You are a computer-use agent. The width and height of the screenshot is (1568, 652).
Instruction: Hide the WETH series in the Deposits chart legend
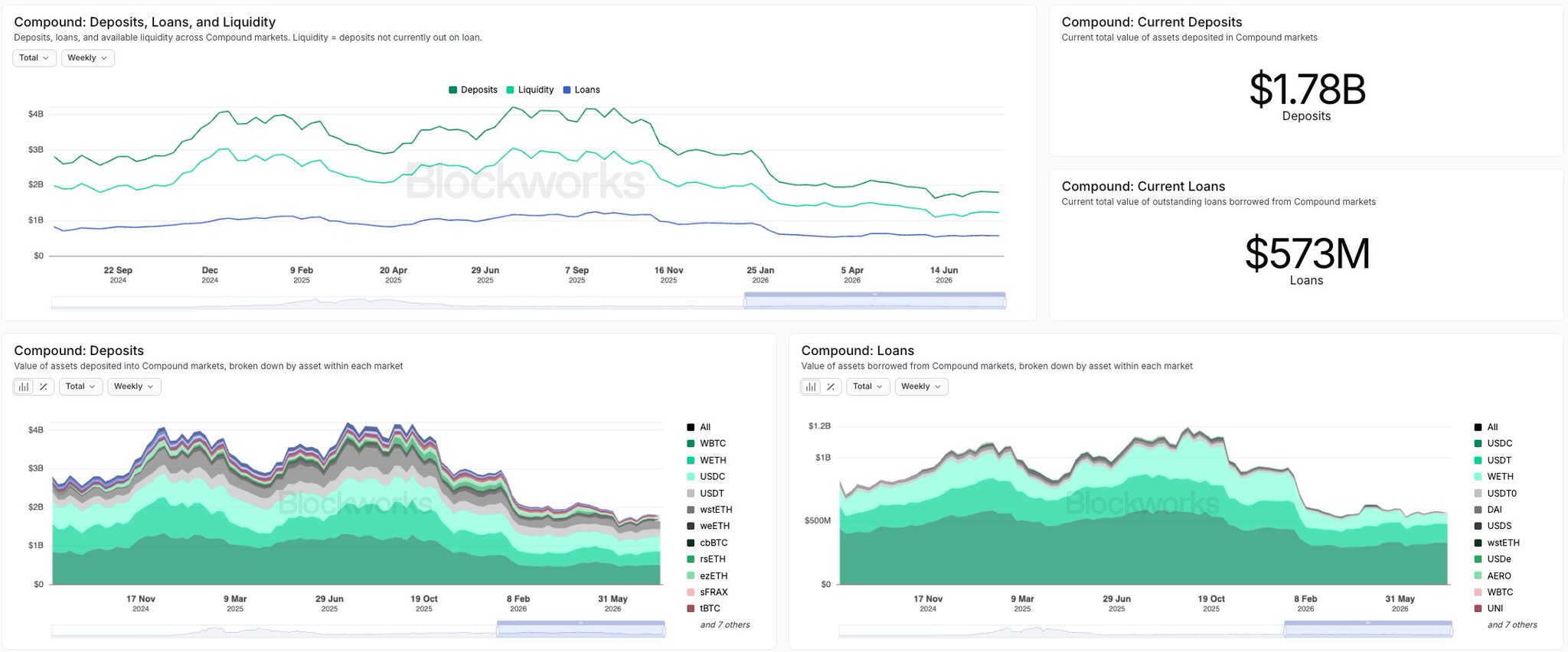click(x=707, y=461)
